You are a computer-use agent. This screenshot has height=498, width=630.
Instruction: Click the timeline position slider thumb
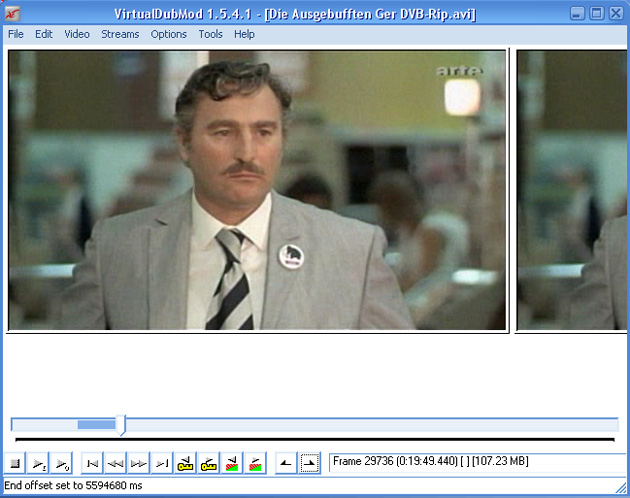point(121,426)
